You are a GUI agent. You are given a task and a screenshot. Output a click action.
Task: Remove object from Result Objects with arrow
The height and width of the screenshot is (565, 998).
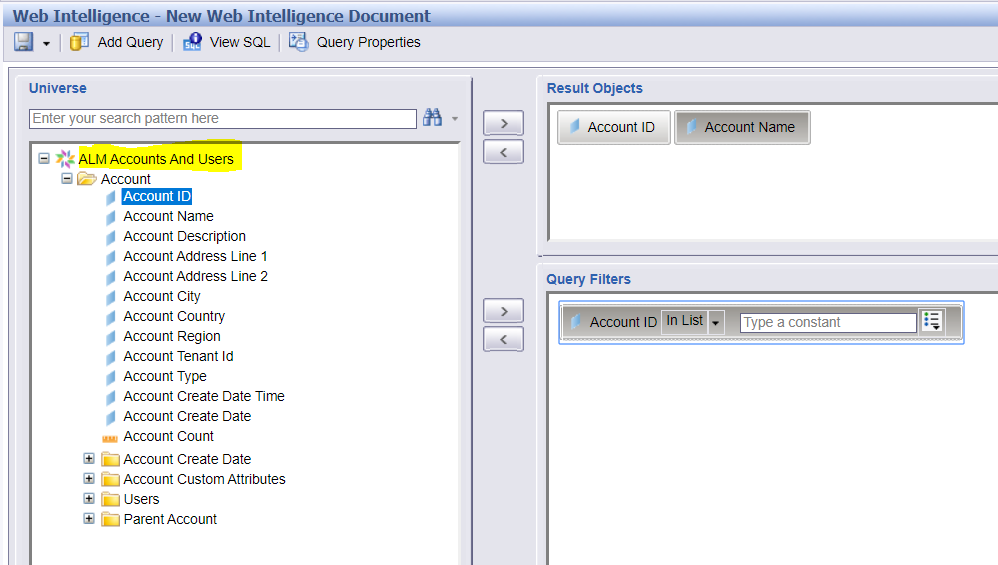[x=503, y=152]
